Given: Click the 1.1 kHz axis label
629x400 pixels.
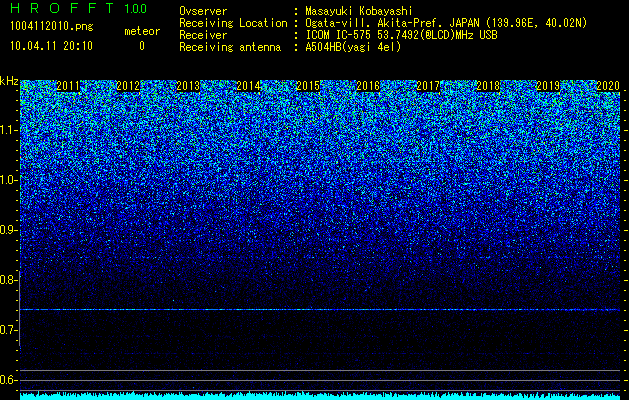Looking at the screenshot, I should (x=8, y=130).
